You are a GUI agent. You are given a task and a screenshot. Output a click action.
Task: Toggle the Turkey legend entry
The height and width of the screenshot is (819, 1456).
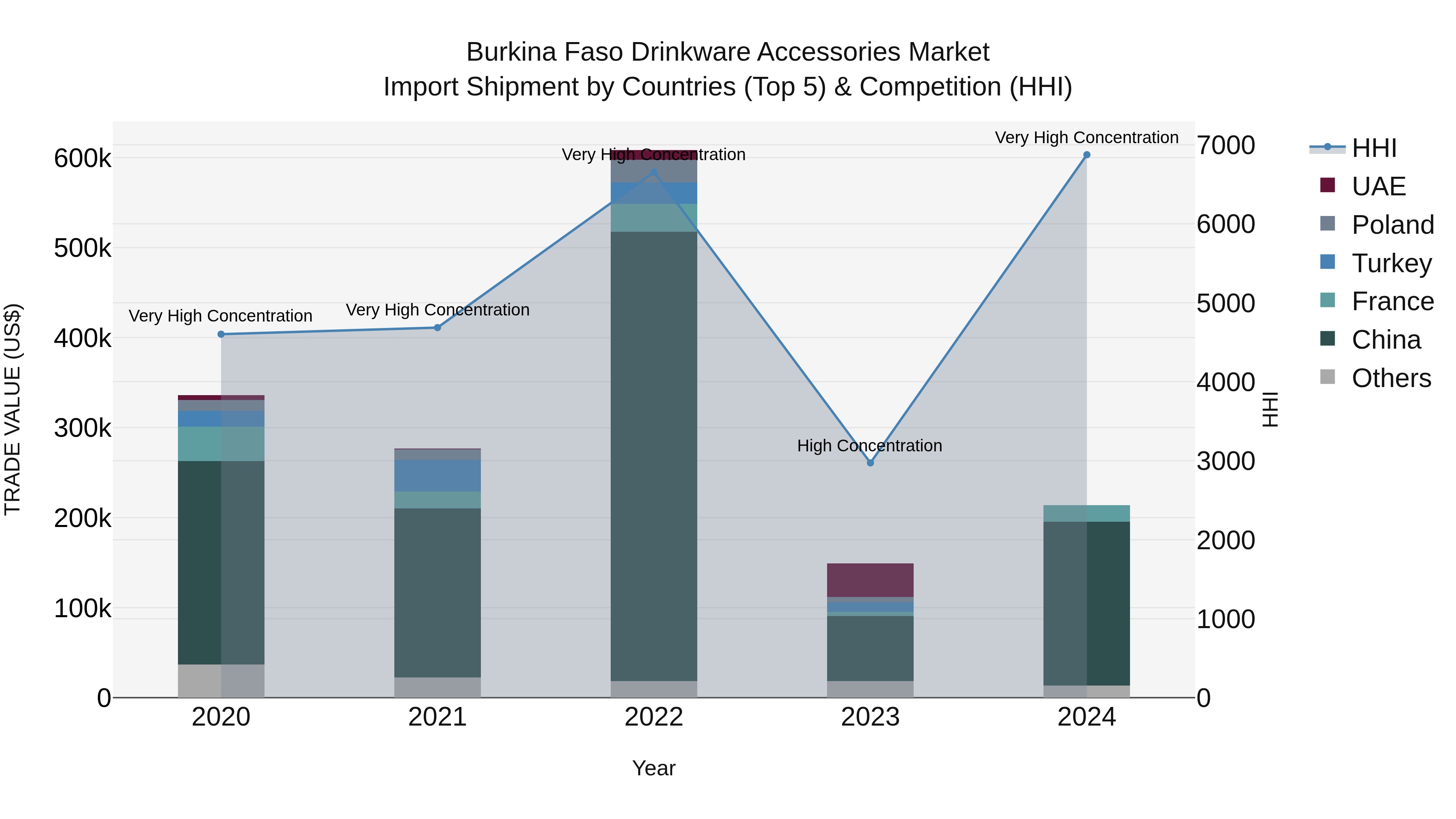coord(1376,263)
